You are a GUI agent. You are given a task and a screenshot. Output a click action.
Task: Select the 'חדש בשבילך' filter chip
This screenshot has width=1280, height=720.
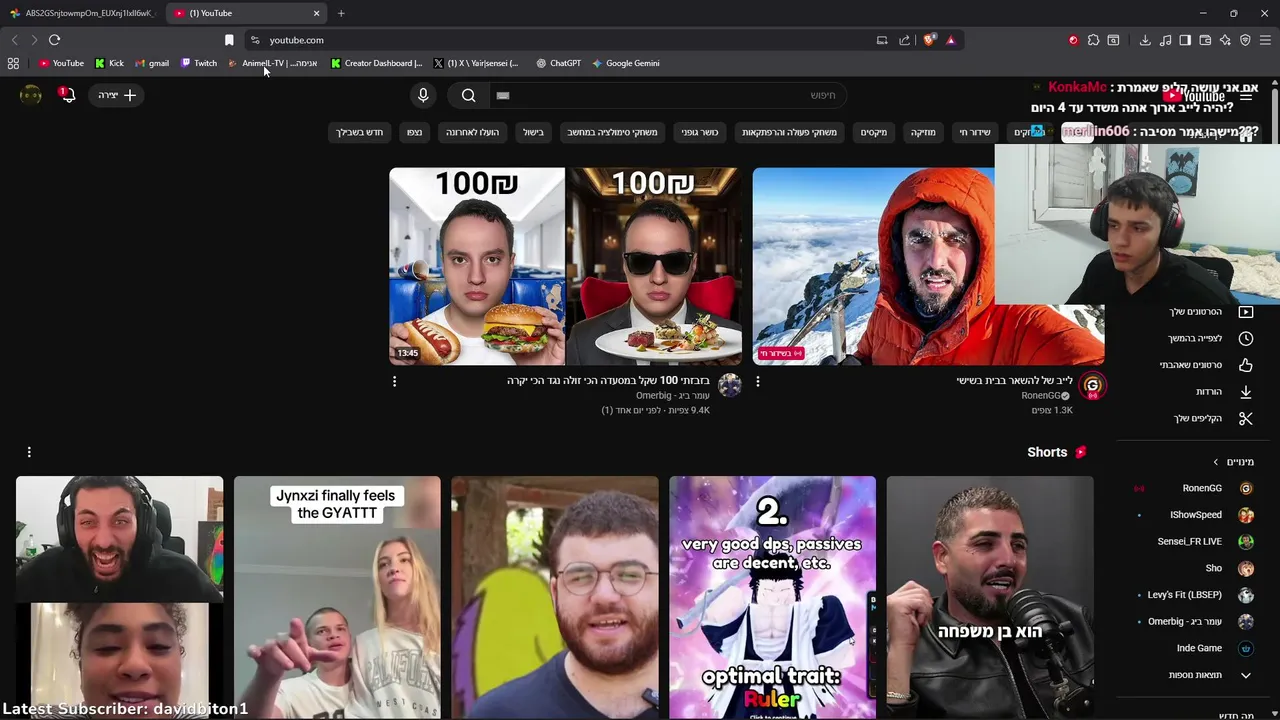[x=359, y=132]
